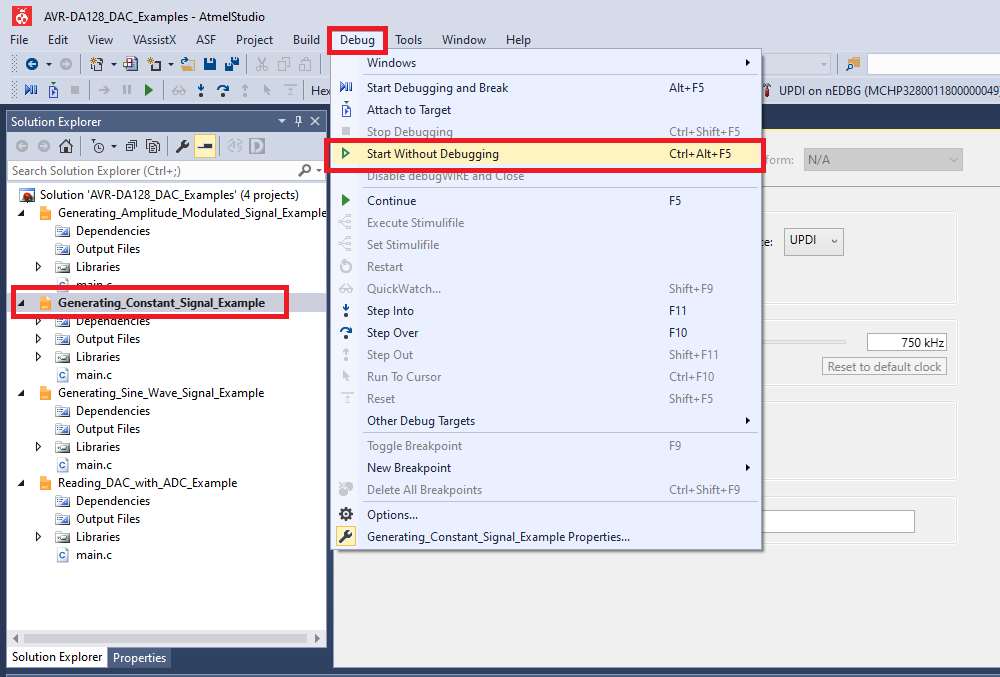Click the Pending Changes Filter clock icon
Image resolution: width=1000 pixels, height=677 pixels.
pos(98,147)
